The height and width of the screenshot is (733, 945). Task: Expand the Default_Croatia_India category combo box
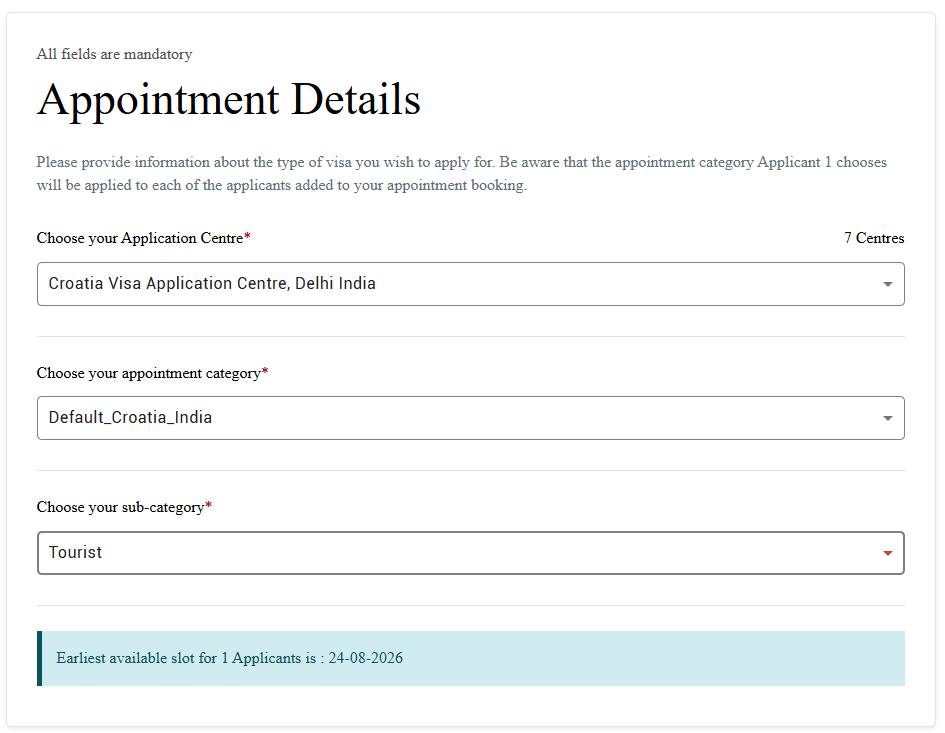pos(471,418)
